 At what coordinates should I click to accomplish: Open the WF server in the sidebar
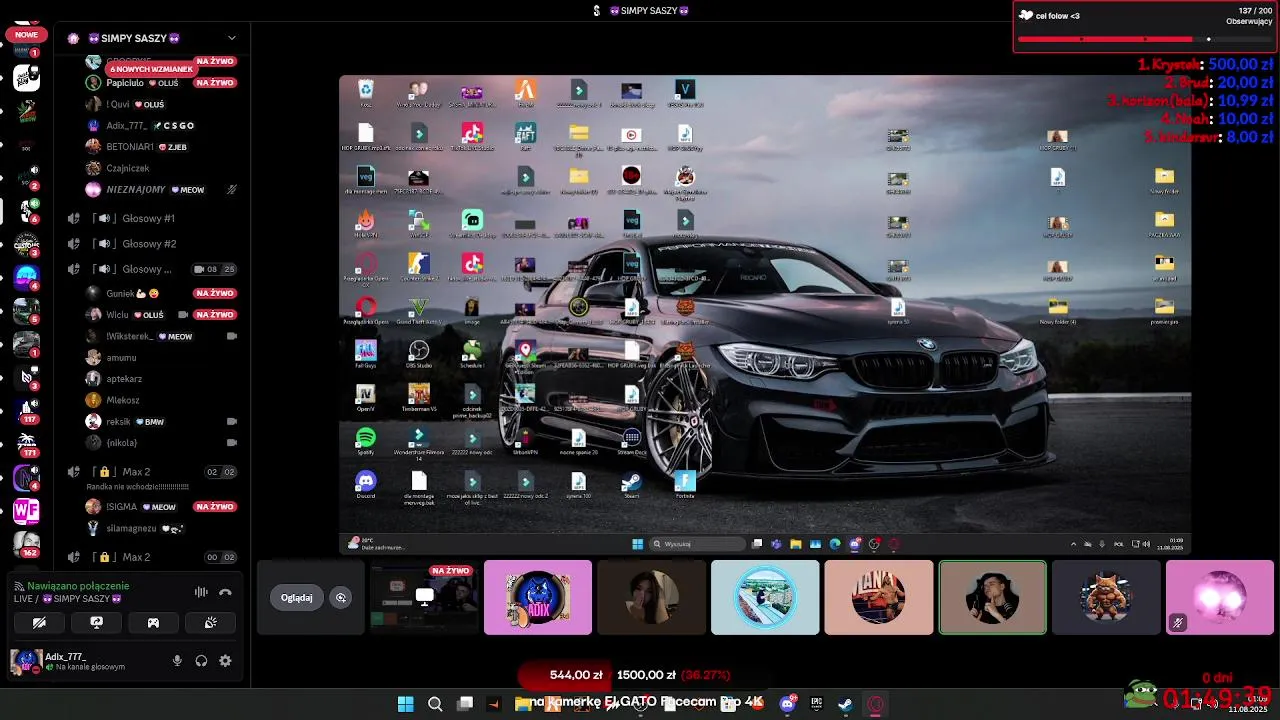tap(26, 511)
